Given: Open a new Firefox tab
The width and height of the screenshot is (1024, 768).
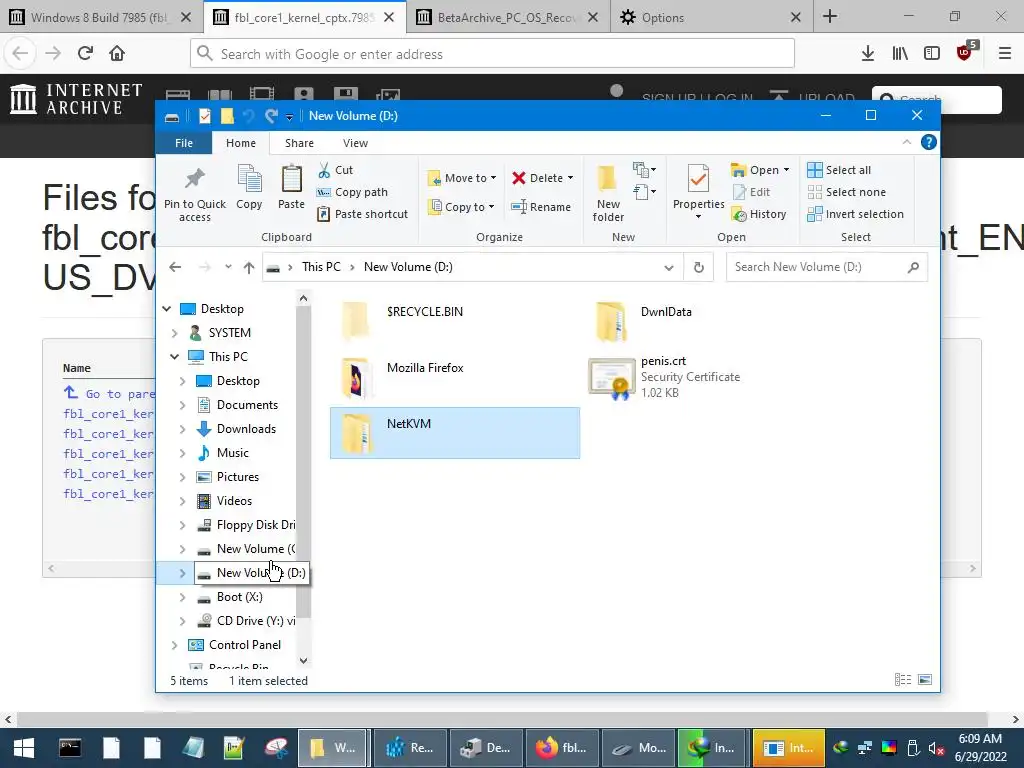Looking at the screenshot, I should [829, 17].
